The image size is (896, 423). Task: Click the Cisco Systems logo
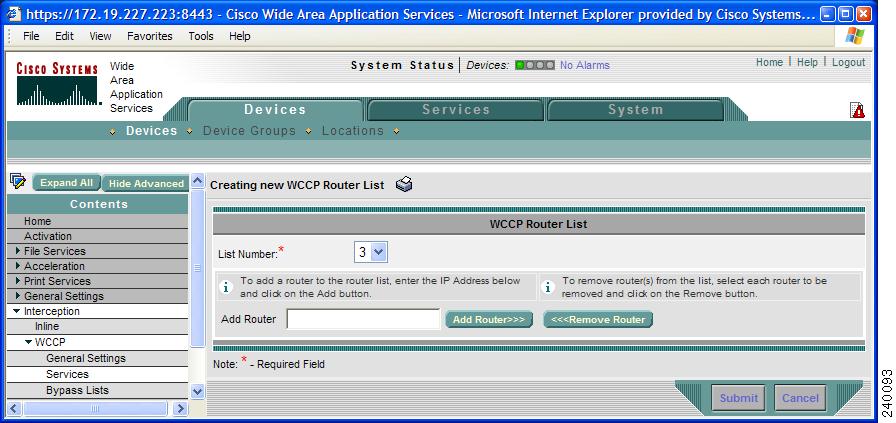57,84
